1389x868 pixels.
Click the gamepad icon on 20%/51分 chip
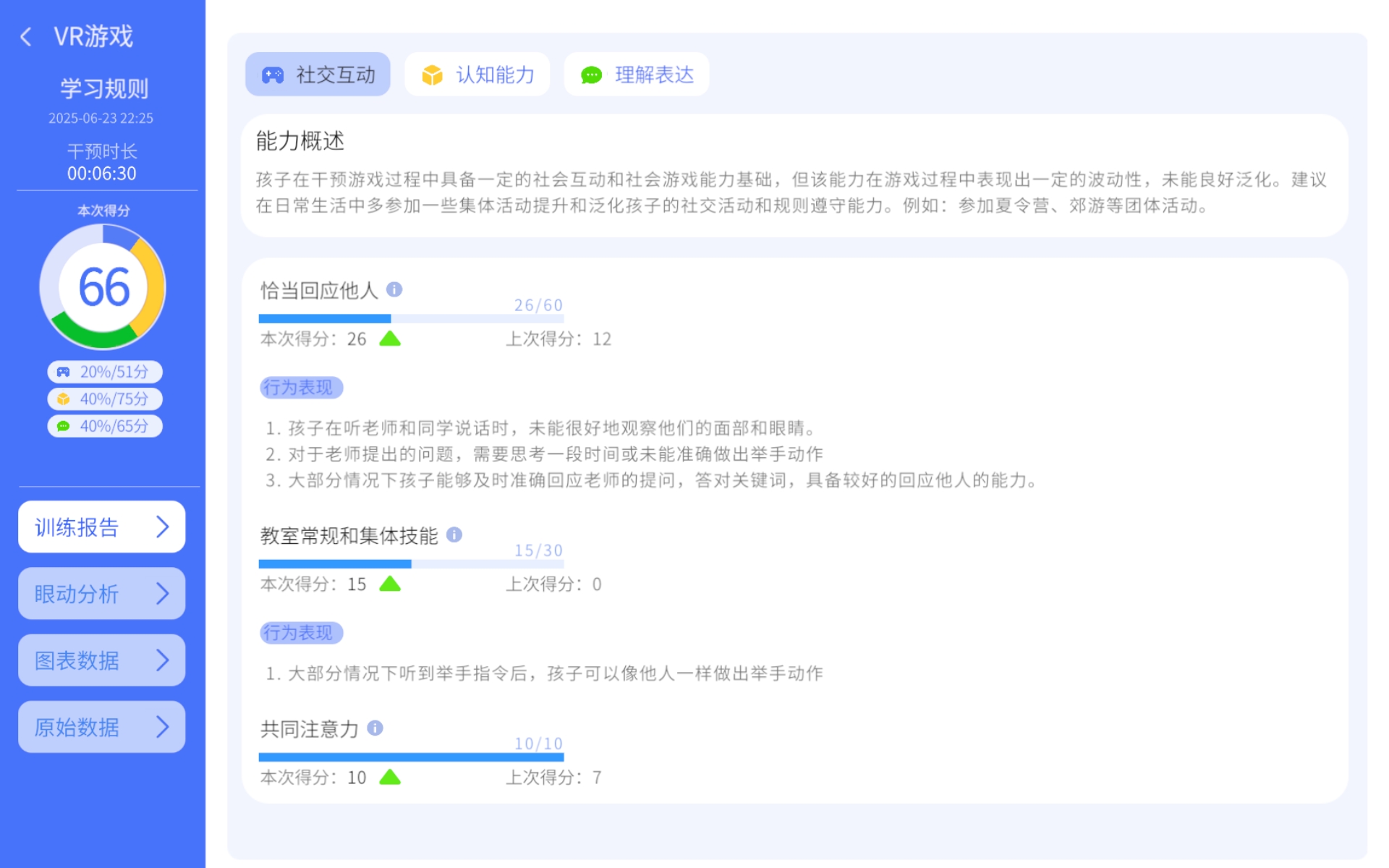[x=64, y=372]
